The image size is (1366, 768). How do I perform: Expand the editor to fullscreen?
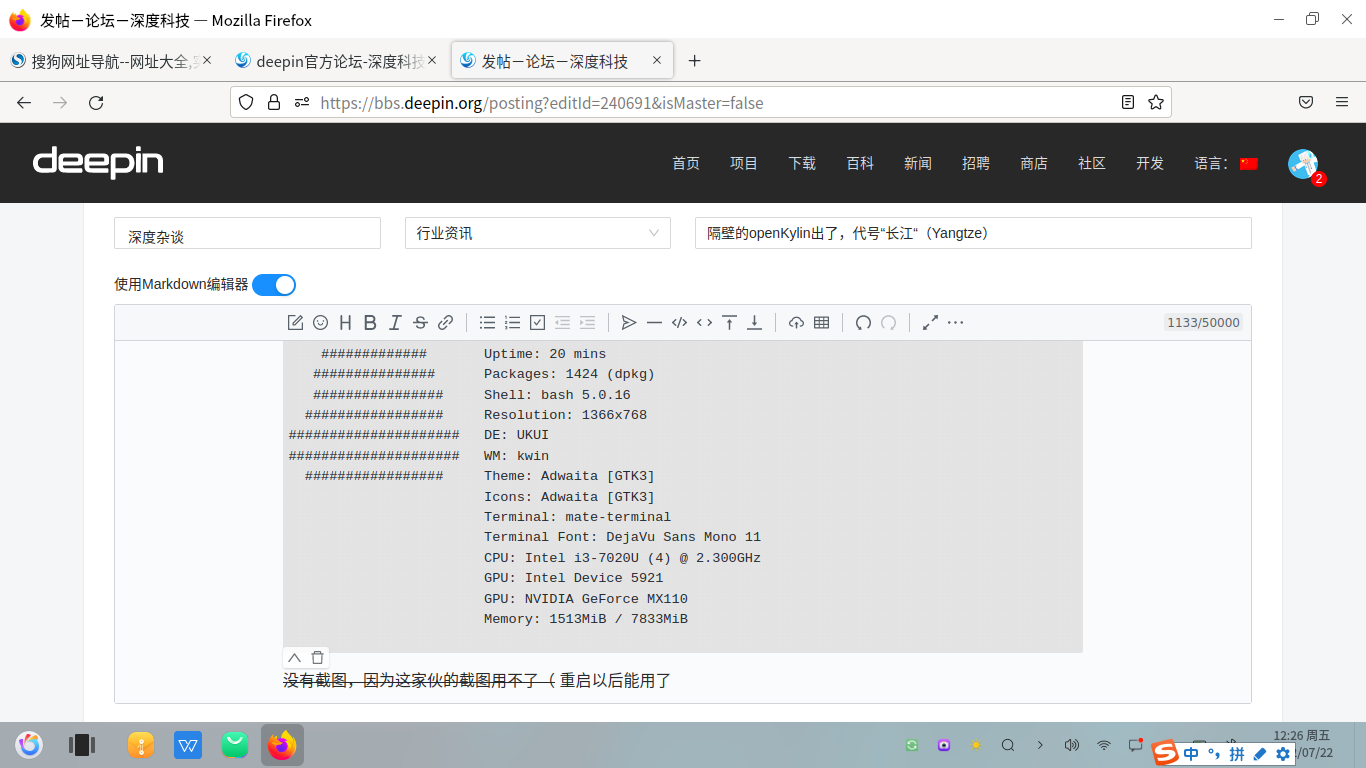[x=930, y=322]
